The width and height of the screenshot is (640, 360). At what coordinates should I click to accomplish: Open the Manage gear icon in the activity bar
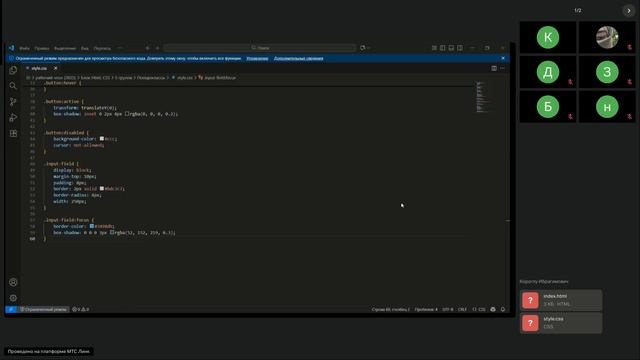click(13, 298)
